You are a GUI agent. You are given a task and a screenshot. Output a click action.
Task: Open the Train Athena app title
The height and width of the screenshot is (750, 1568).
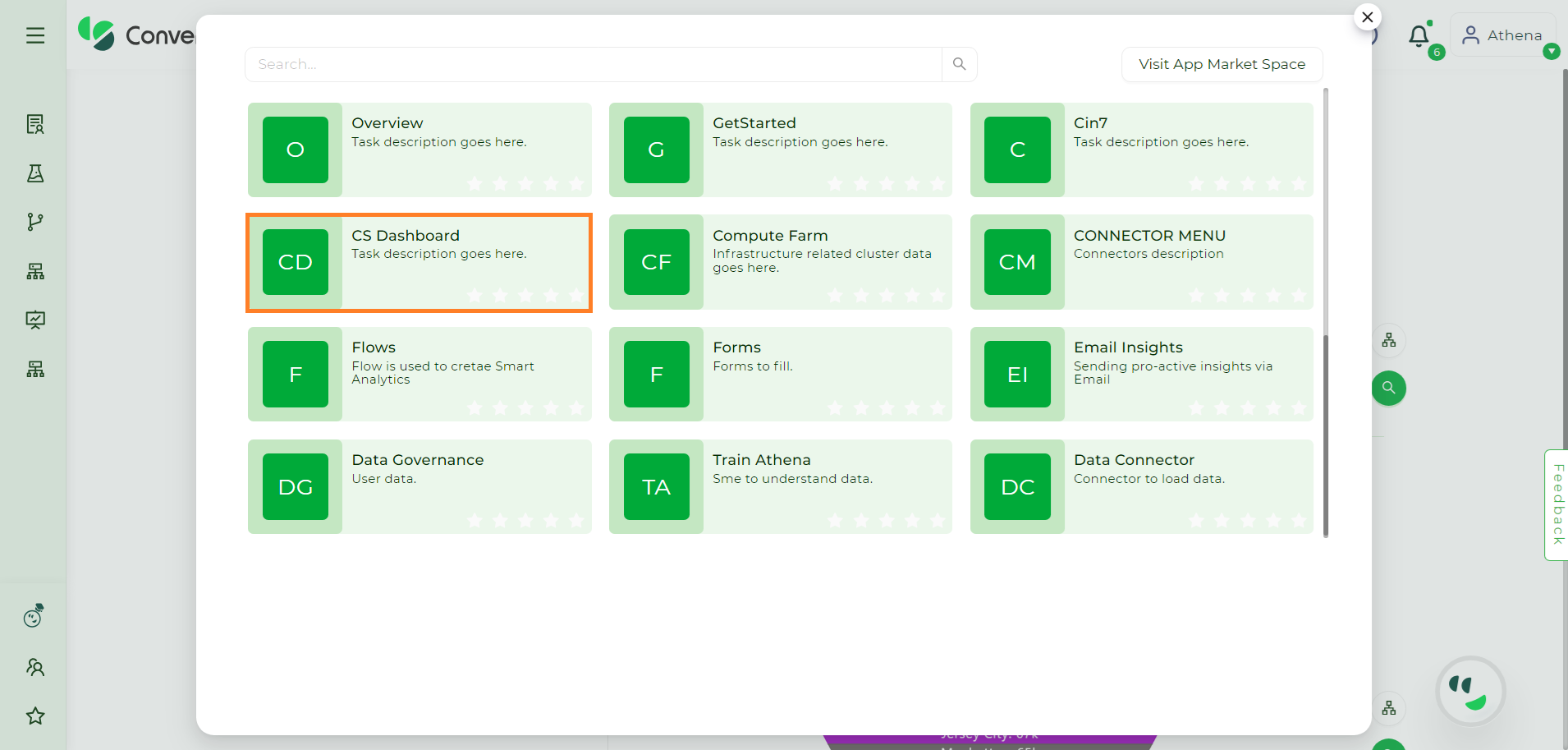pyautogui.click(x=762, y=460)
